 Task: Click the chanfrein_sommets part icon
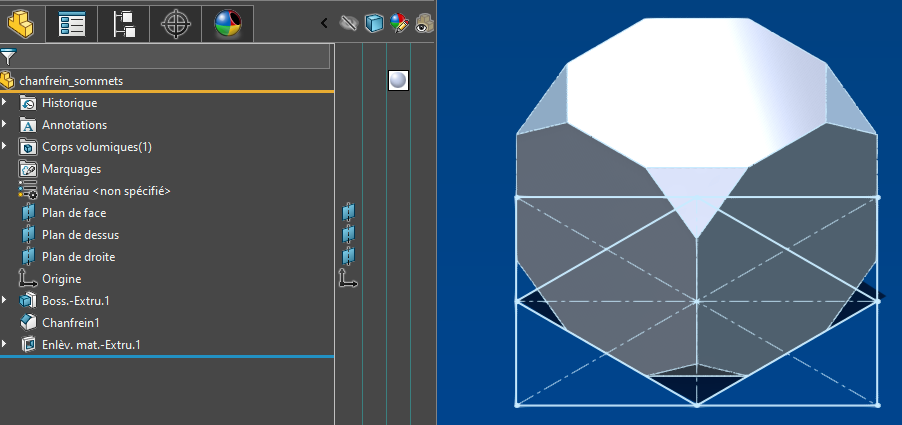point(7,81)
